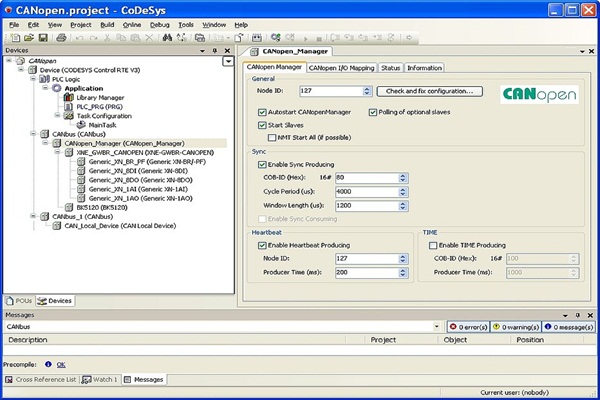Collapse the PLC Logic tree node
Image resolution: width=600 pixels, height=400 pixels.
tap(32, 79)
